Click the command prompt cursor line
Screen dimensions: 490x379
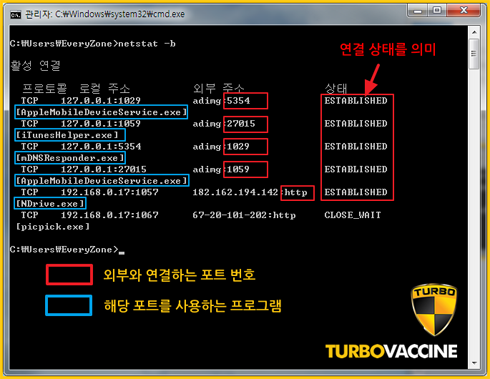coord(67,250)
